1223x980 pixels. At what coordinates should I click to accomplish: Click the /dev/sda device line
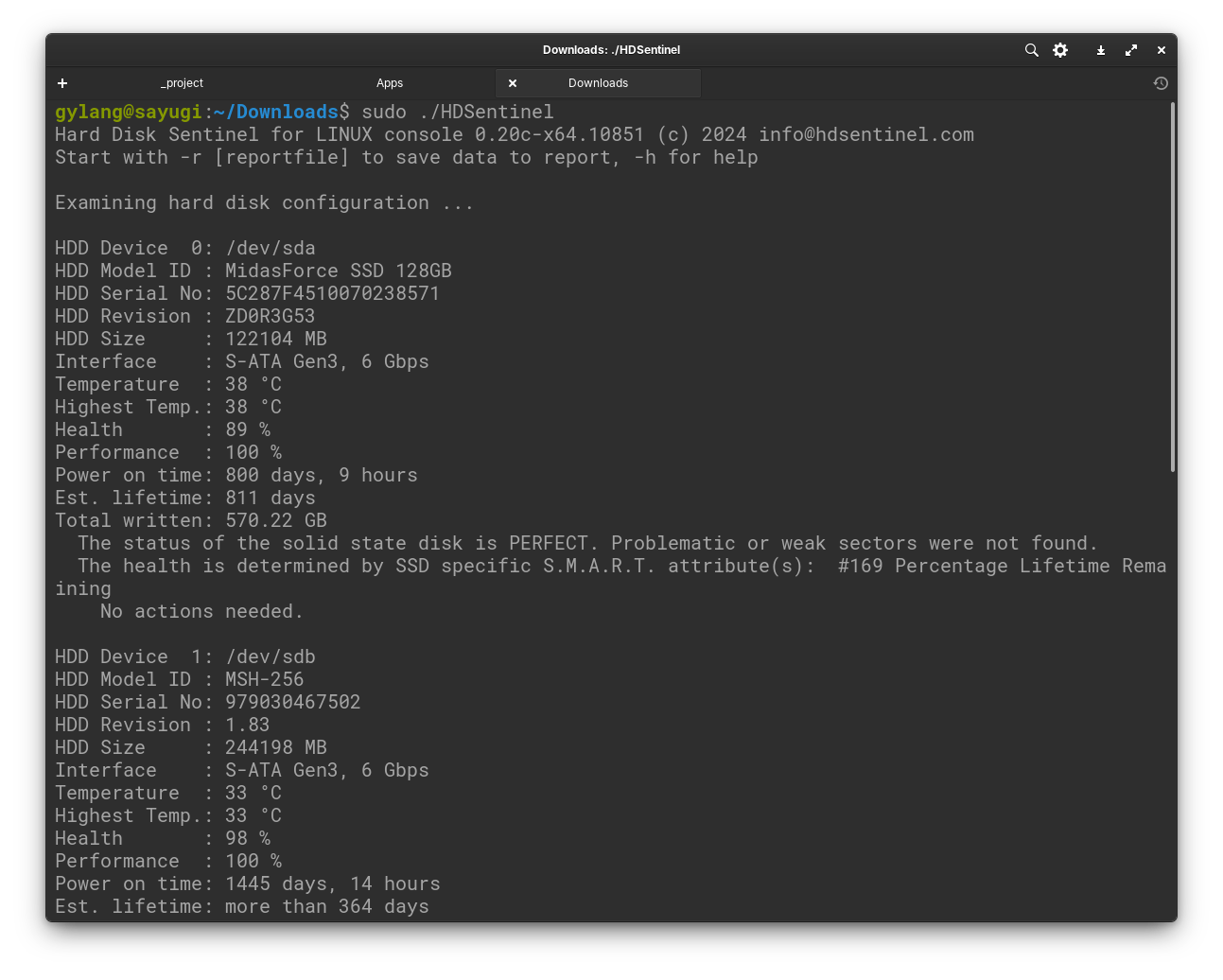tap(271, 248)
